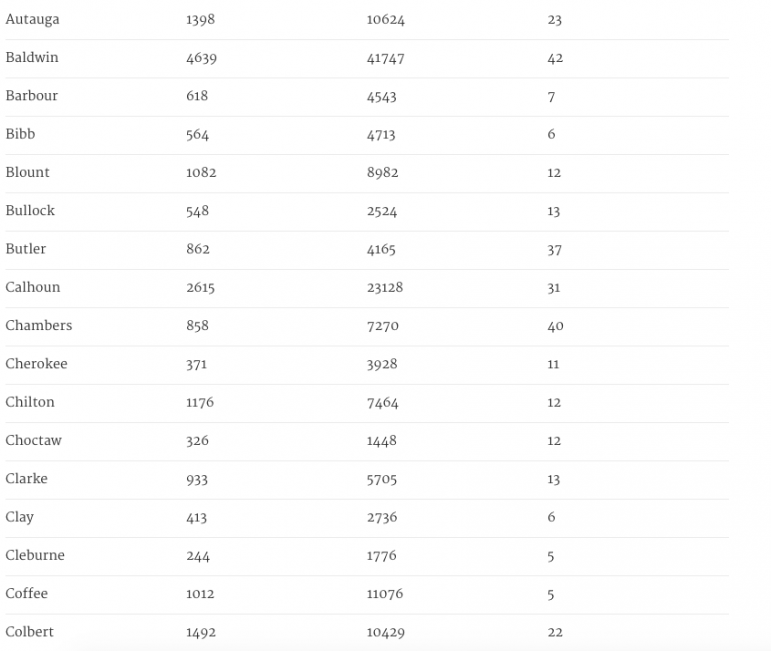Select the Chambers county cell

pyautogui.click(x=39, y=326)
